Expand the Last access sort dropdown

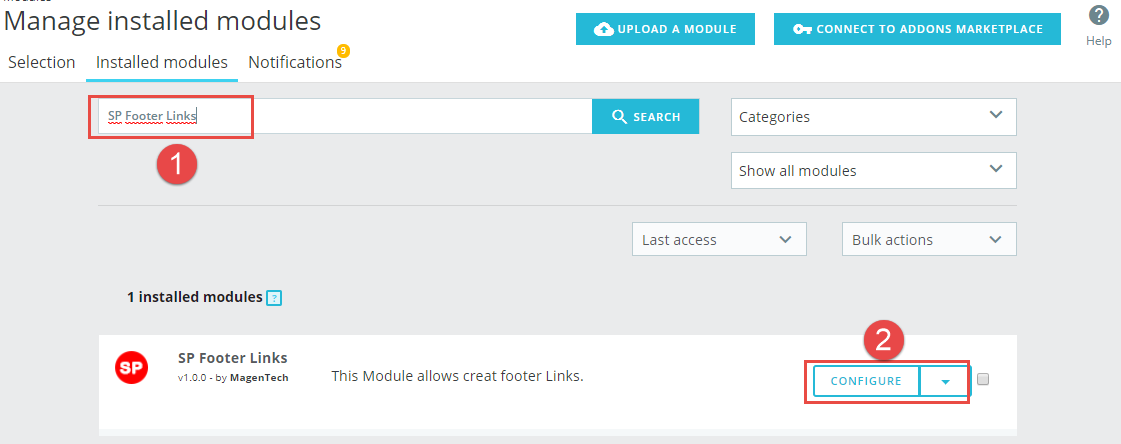coord(719,240)
